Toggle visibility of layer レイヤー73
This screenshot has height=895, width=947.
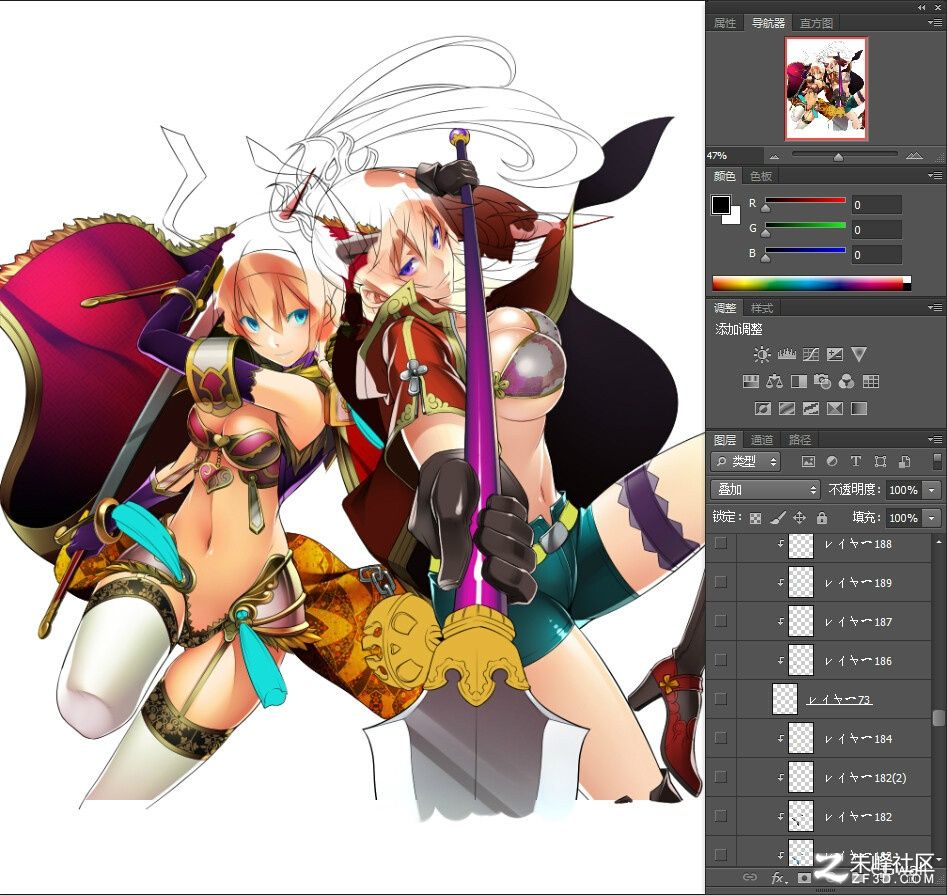point(721,699)
